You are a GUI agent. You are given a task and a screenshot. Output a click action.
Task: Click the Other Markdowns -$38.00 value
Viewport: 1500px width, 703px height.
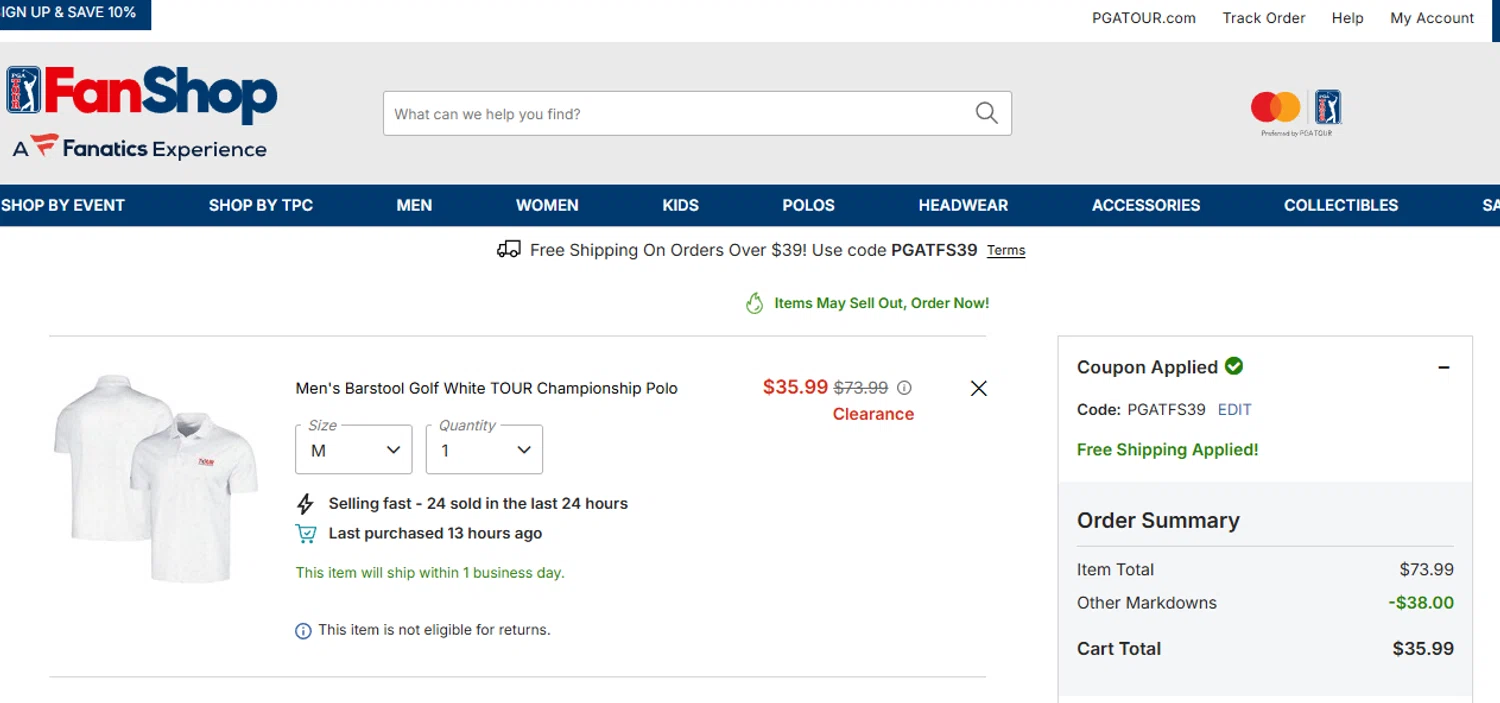click(x=1421, y=603)
